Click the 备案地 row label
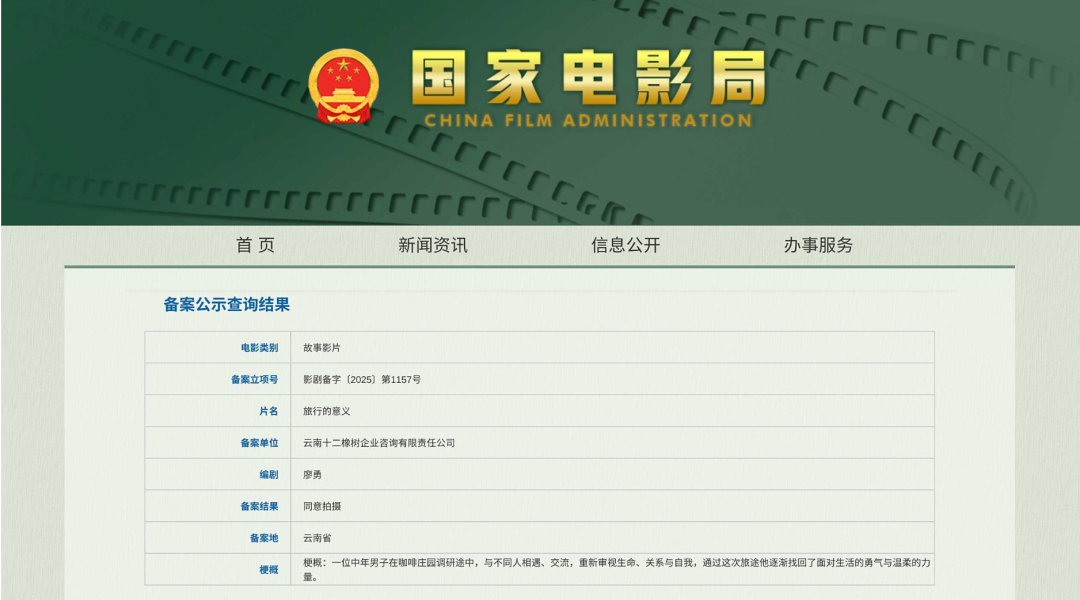Screen dimensions: 1080x600 coord(264,538)
